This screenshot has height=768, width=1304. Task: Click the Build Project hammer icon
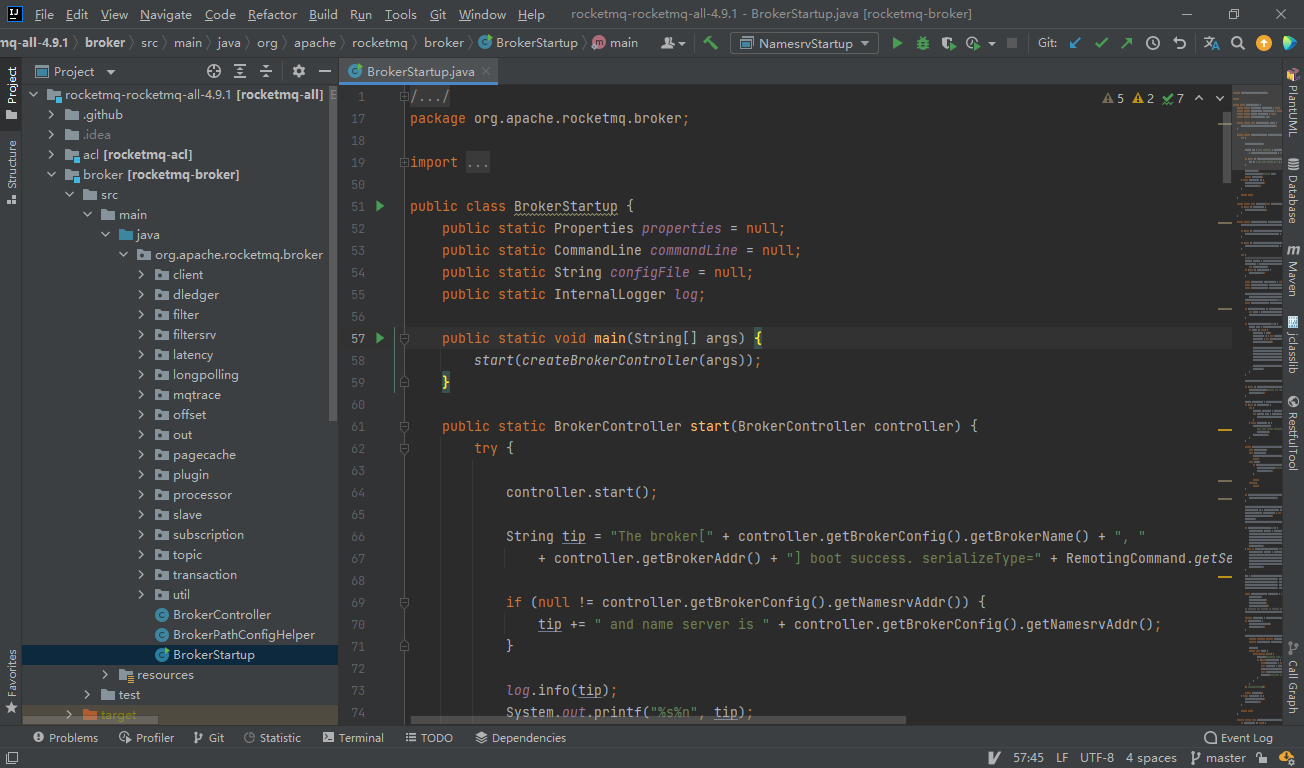(x=711, y=43)
